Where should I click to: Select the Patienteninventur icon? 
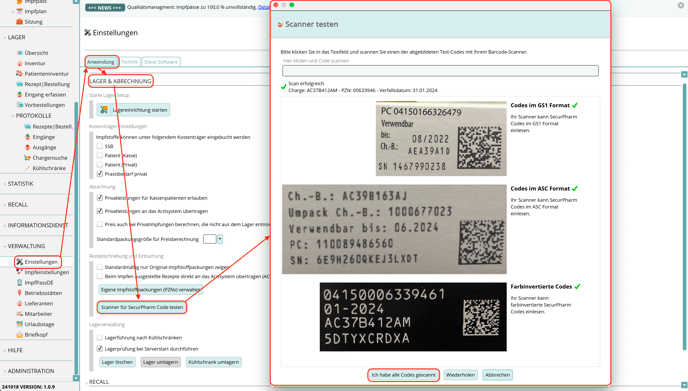click(19, 73)
